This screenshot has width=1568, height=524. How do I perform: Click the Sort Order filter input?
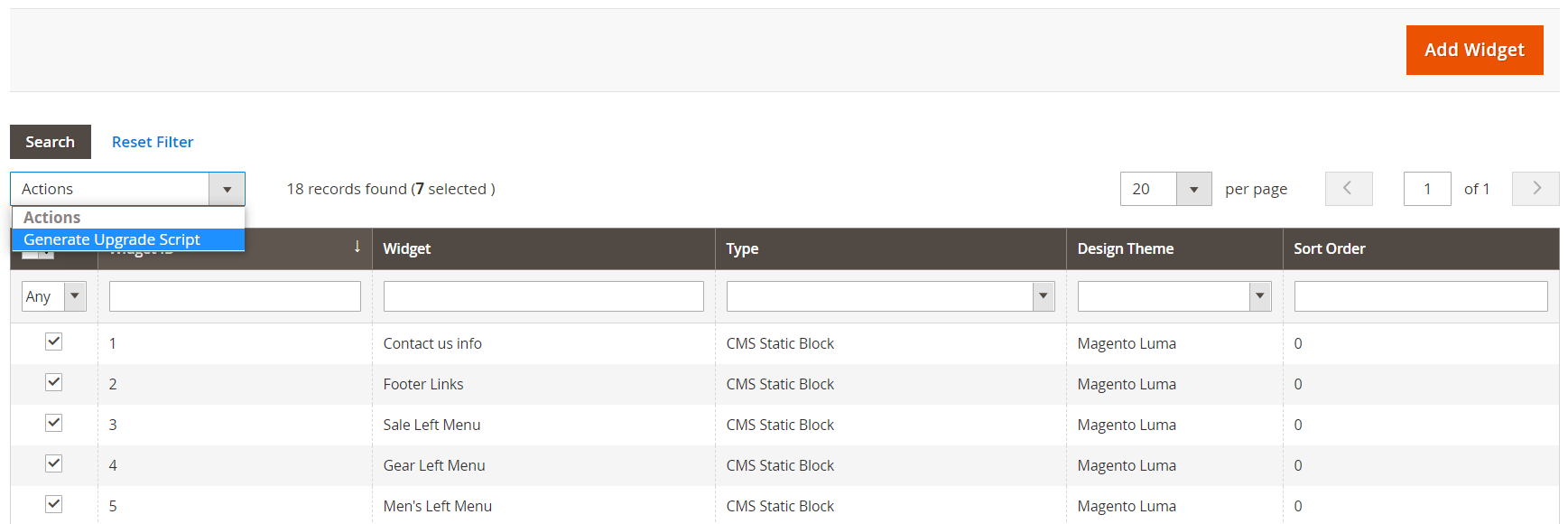(x=1420, y=296)
